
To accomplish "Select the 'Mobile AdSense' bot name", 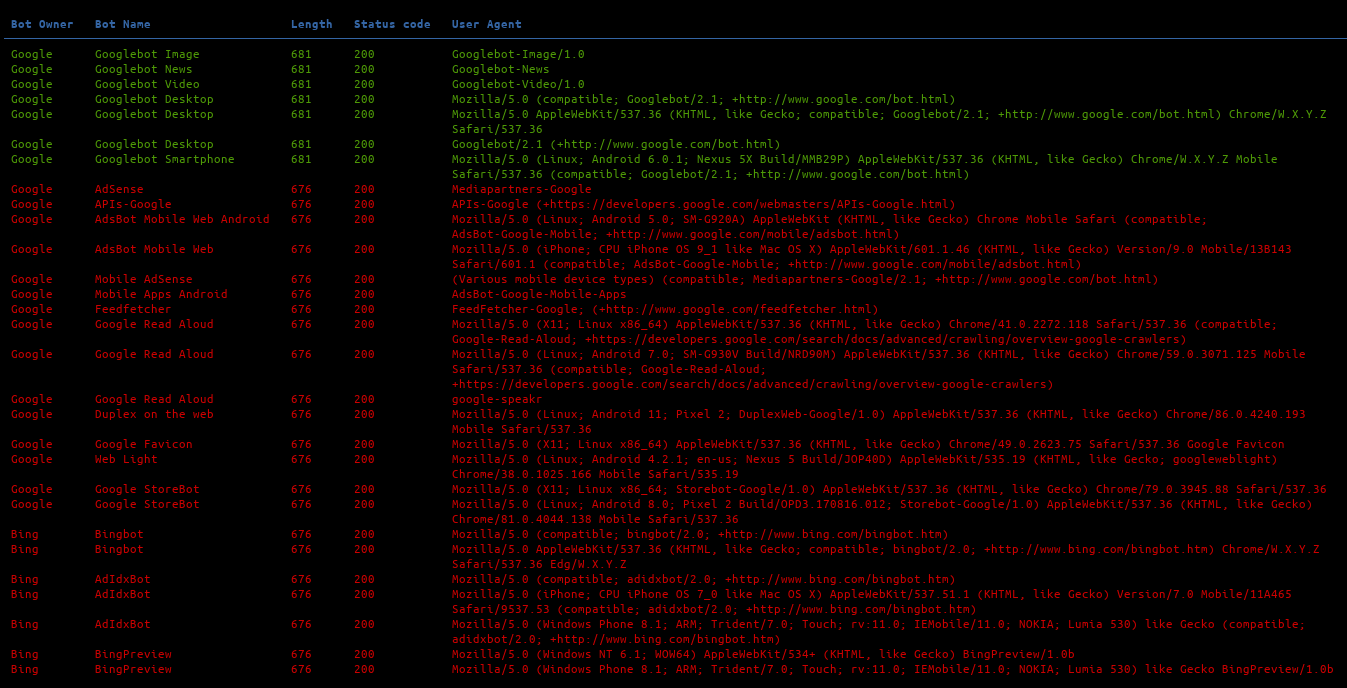I will coord(144,279).
